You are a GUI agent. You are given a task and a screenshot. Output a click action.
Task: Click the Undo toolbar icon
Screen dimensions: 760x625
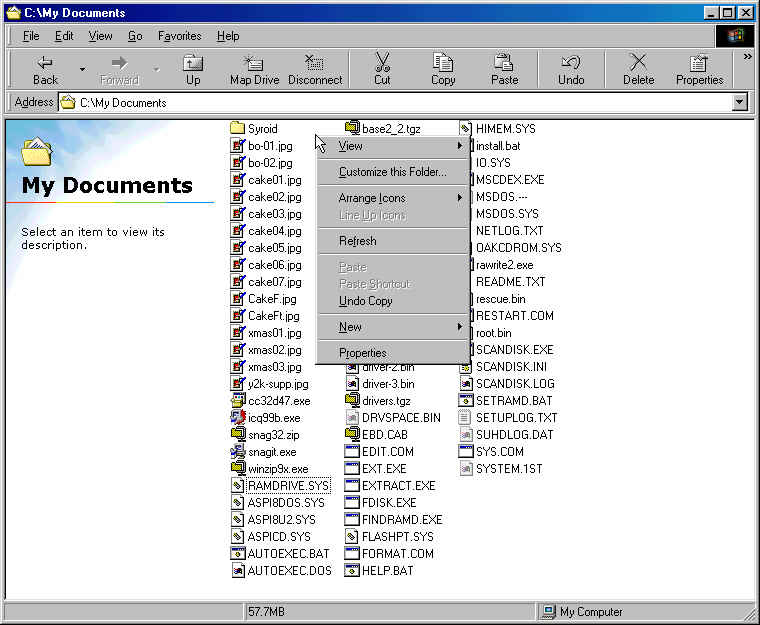(x=571, y=69)
